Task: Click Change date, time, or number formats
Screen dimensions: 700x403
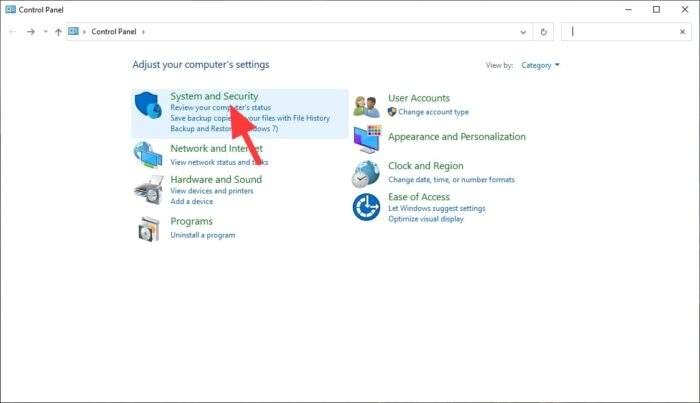Action: coord(451,179)
